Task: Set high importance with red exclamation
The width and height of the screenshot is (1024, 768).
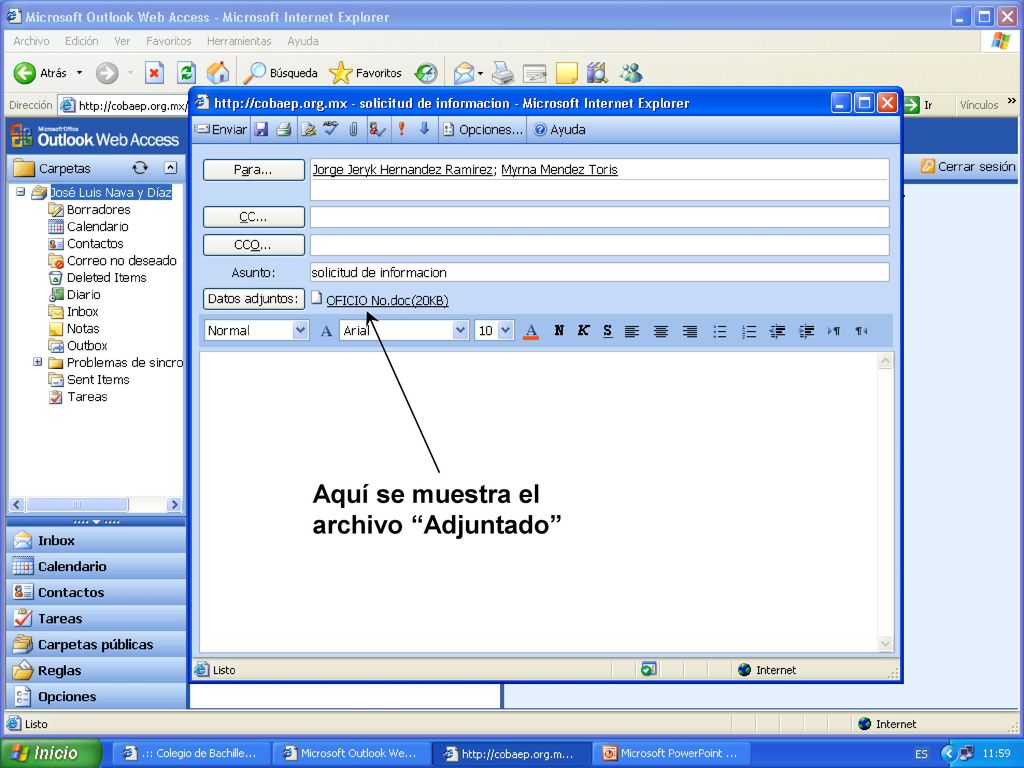Action: coord(402,129)
